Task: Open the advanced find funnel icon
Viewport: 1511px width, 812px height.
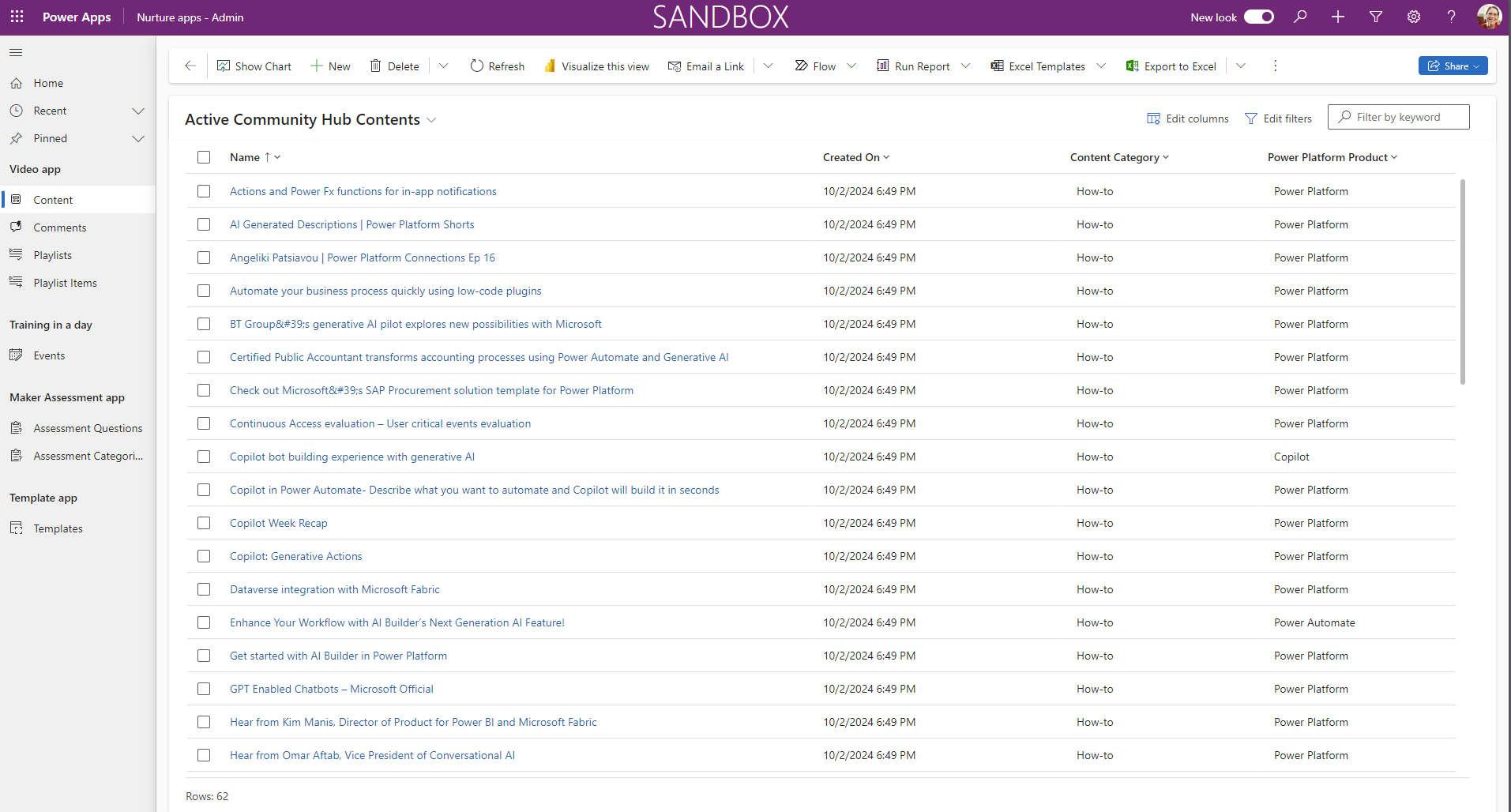Action: (x=1376, y=17)
